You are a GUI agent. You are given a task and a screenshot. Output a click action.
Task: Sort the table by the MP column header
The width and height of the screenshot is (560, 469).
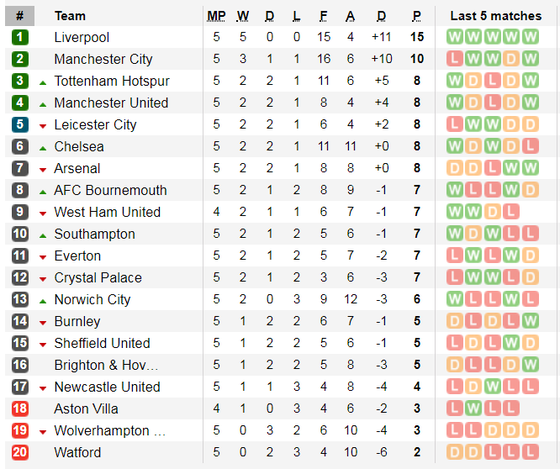[x=216, y=16]
